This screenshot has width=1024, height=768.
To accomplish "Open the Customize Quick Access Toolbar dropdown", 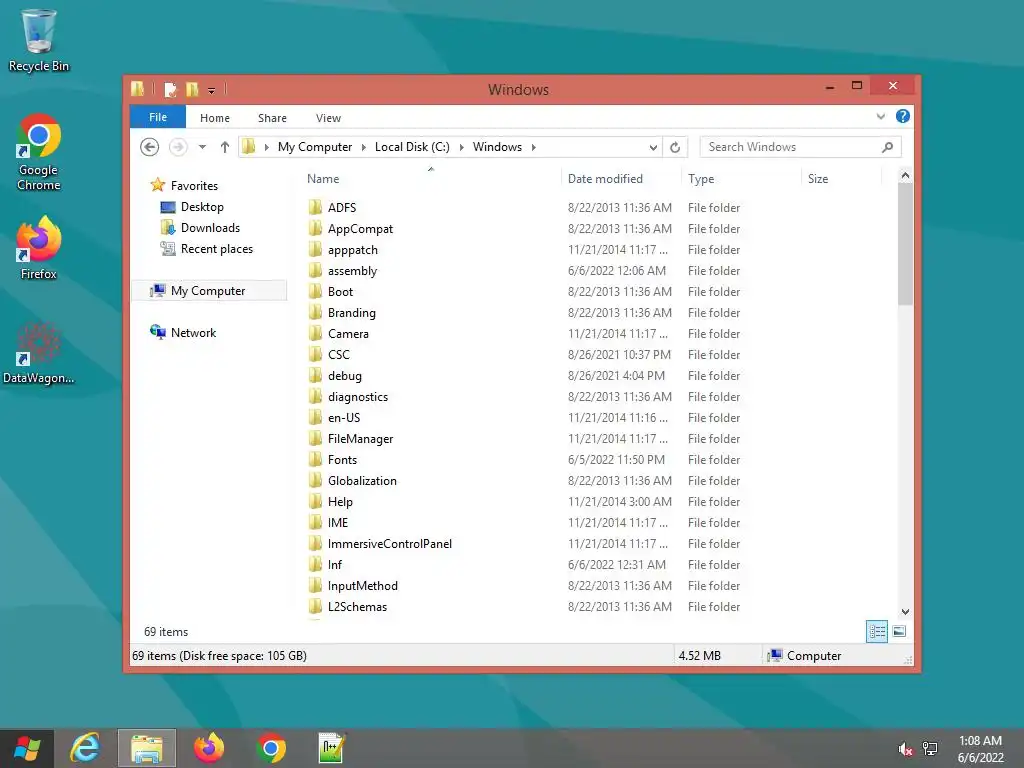I will click(x=212, y=90).
